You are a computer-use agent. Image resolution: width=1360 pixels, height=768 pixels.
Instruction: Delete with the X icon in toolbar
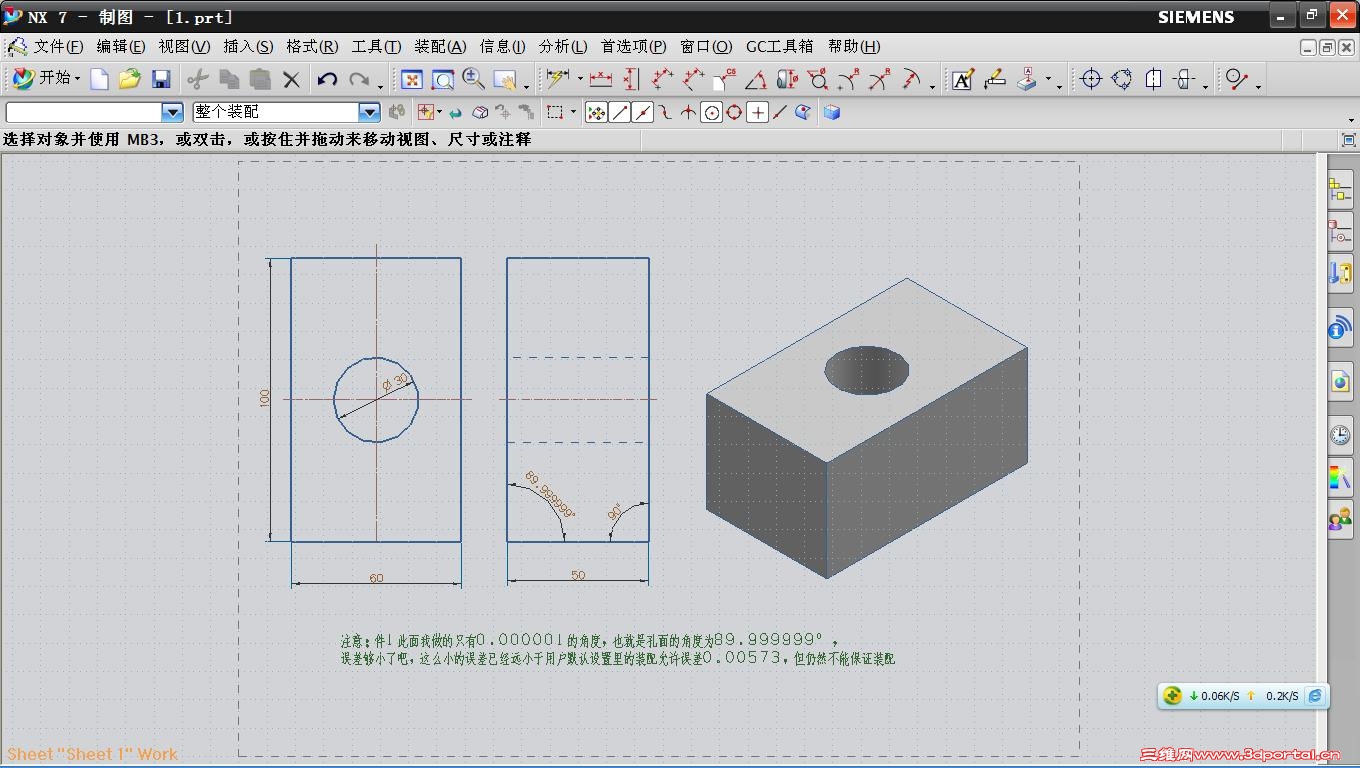point(291,79)
